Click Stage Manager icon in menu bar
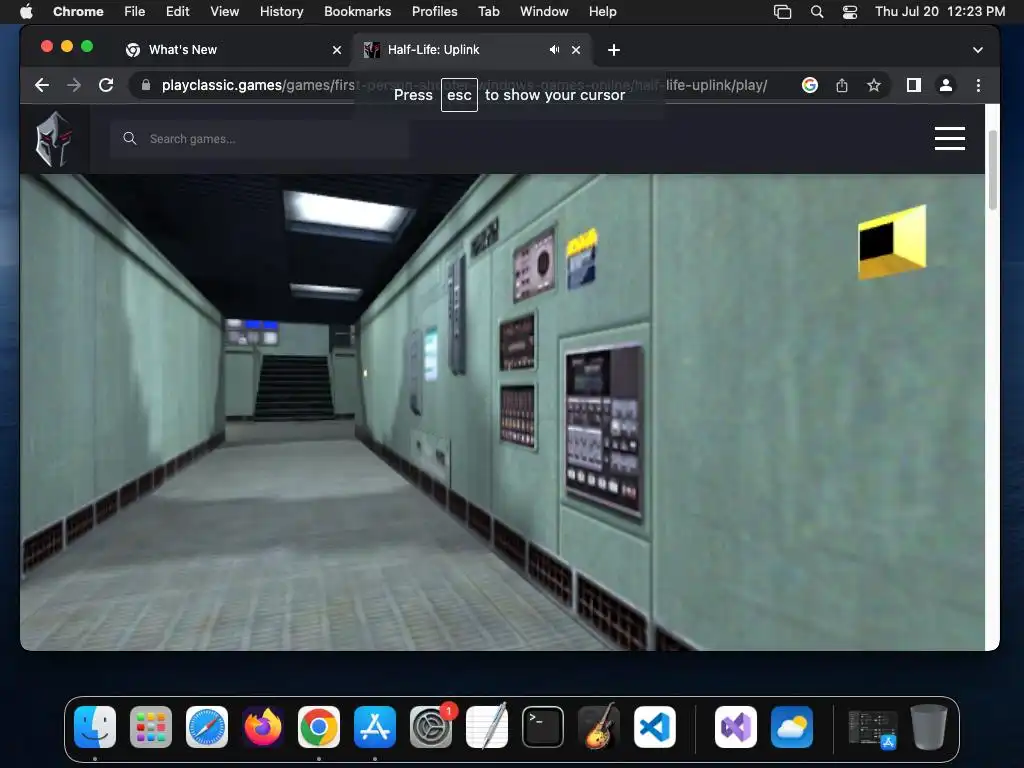Viewport: 1024px width, 768px height. [782, 12]
